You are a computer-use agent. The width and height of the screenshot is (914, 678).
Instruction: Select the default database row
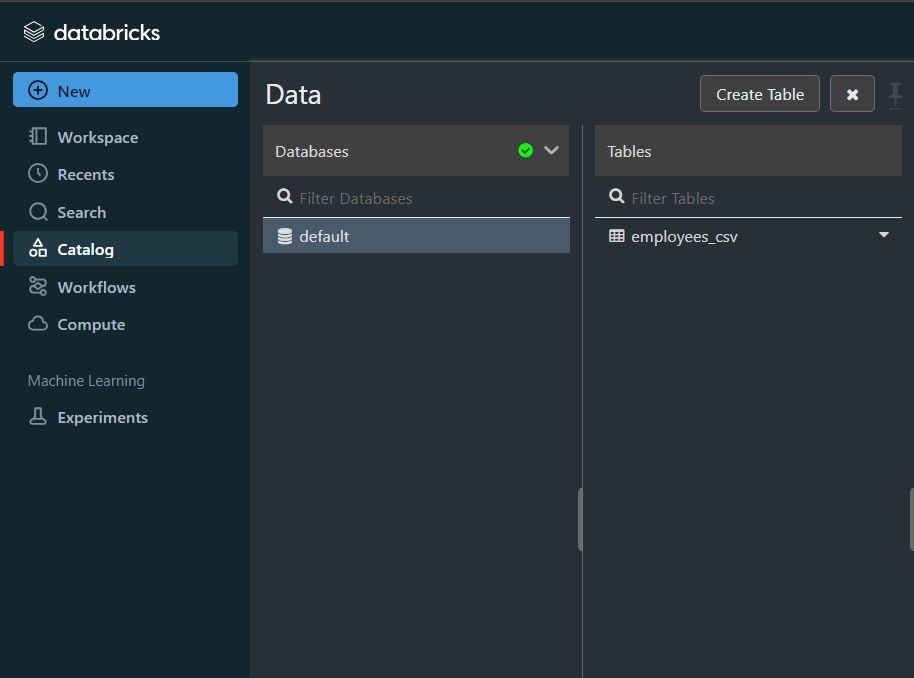416,236
